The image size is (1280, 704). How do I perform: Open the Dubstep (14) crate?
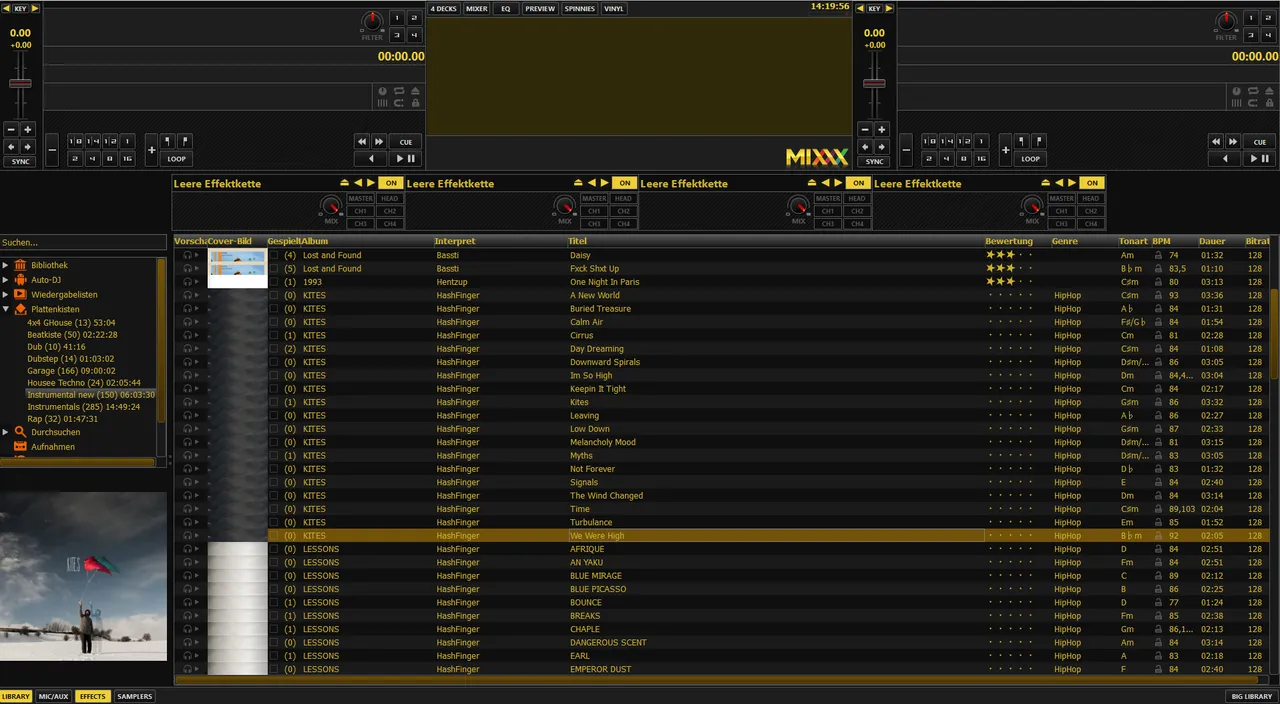(70, 359)
